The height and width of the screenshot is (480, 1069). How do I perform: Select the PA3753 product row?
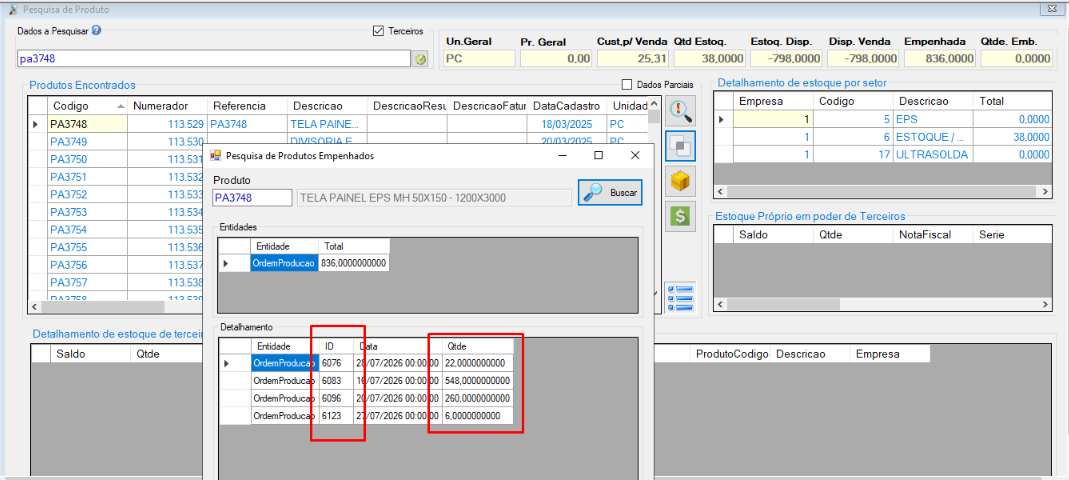tap(116, 212)
